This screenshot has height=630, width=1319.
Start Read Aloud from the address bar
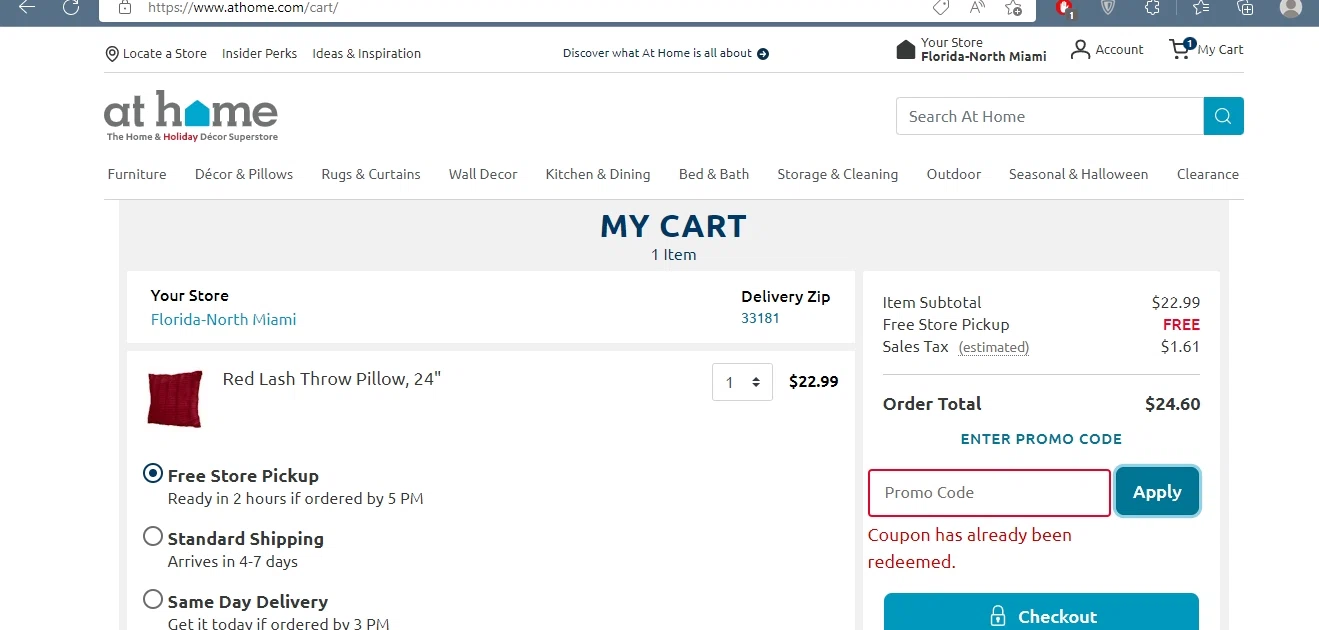pos(978,7)
